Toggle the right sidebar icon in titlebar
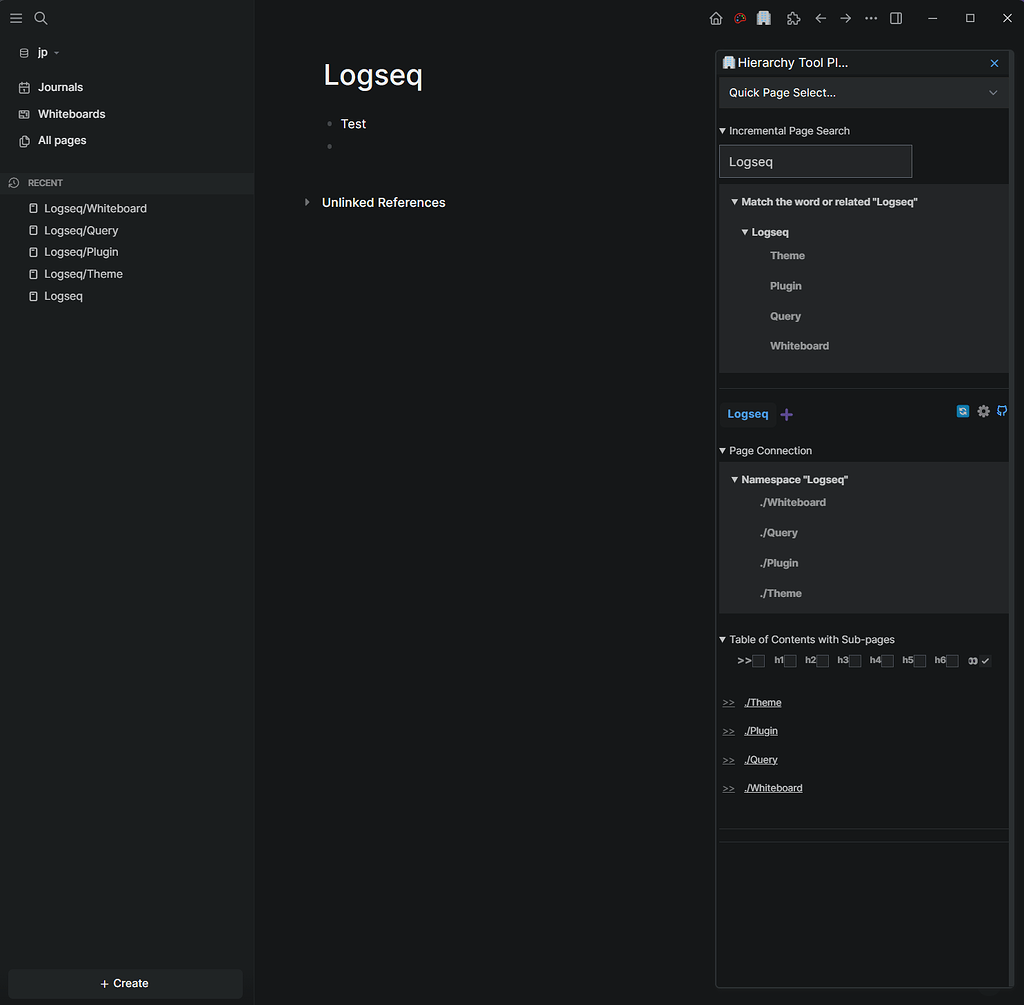Image resolution: width=1024 pixels, height=1005 pixels. click(894, 18)
